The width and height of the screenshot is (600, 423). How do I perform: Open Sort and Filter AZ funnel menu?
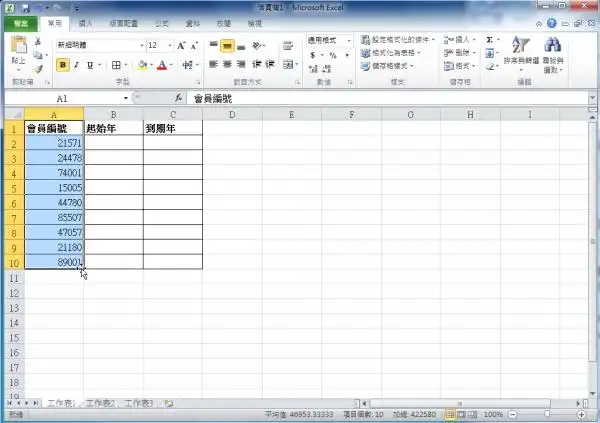(x=521, y=54)
